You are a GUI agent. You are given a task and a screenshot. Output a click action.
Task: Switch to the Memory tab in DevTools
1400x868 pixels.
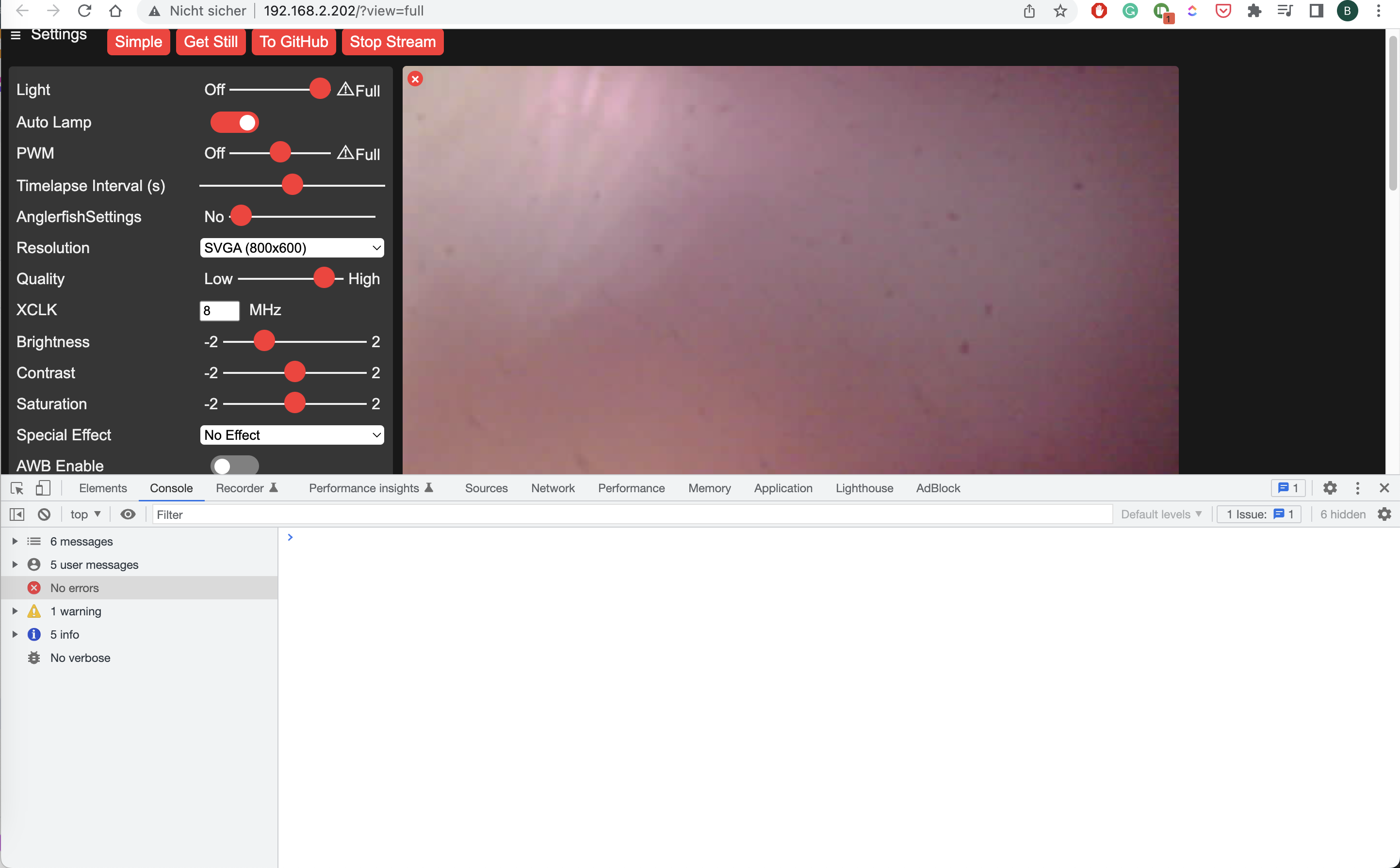[709, 488]
